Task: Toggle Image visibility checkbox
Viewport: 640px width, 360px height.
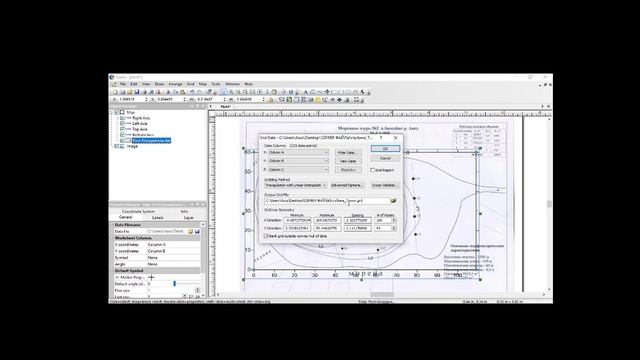Action: point(117,146)
